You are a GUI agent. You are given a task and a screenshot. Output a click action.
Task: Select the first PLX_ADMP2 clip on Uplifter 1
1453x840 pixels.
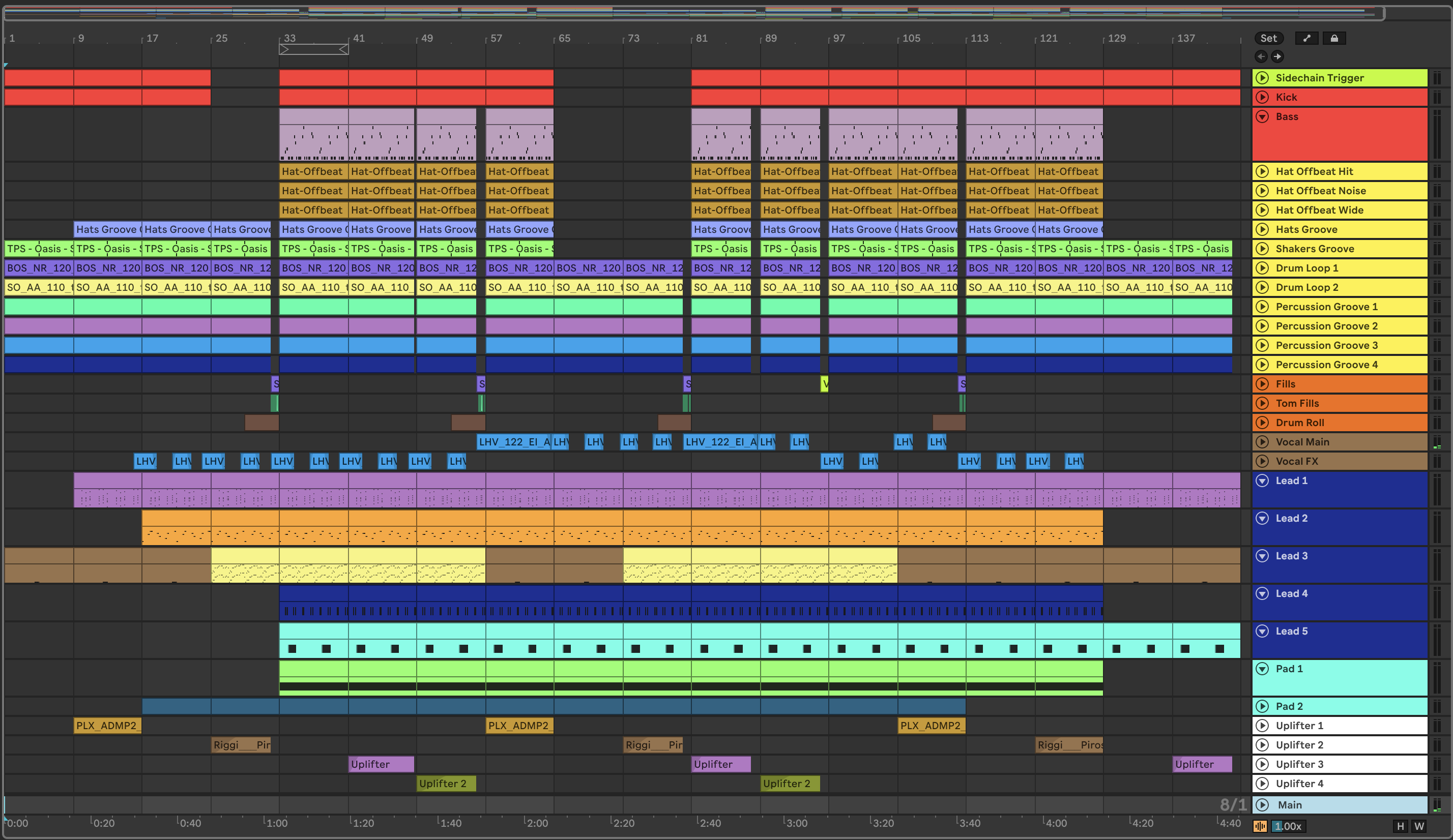click(x=107, y=726)
